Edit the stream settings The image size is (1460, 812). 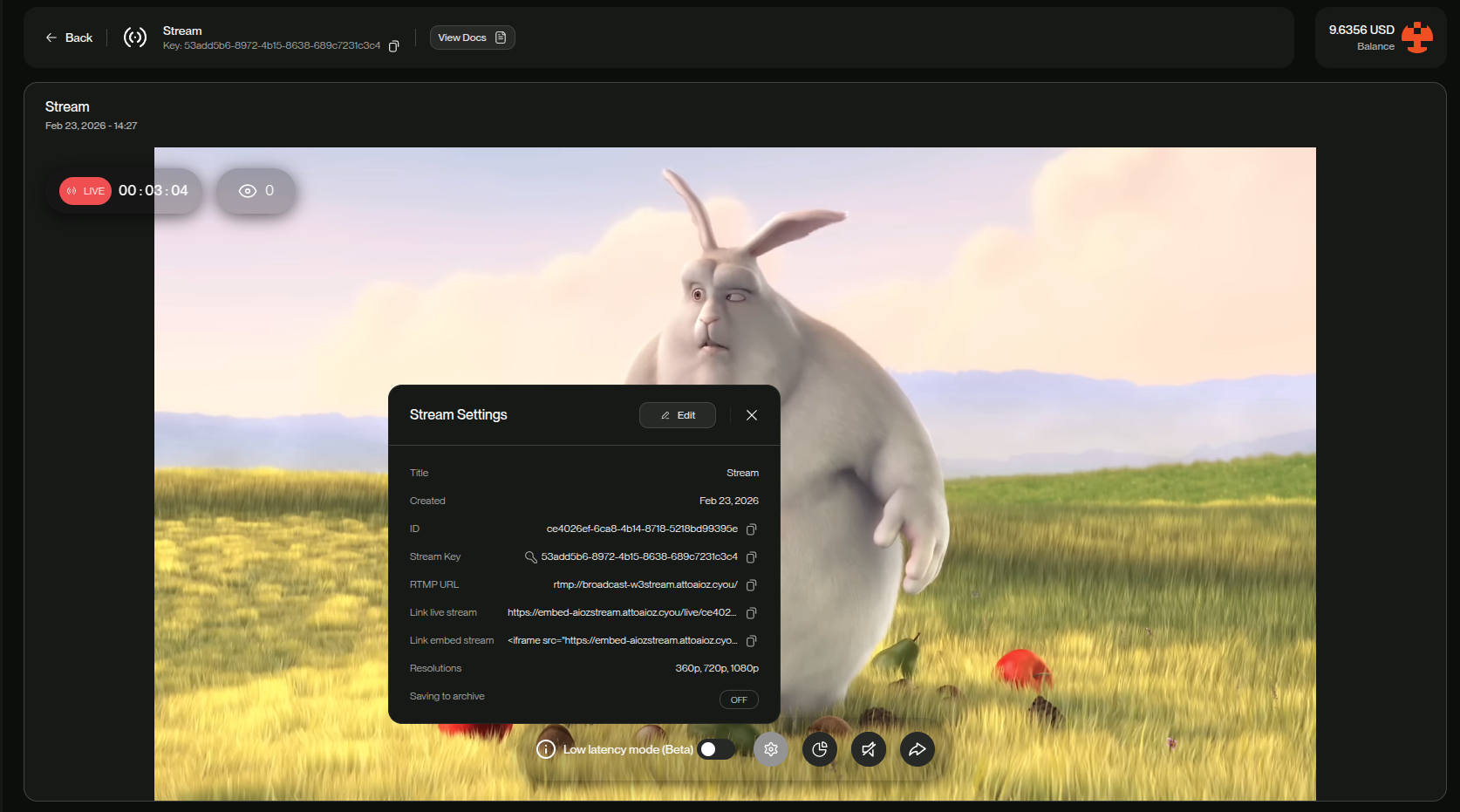tap(678, 414)
